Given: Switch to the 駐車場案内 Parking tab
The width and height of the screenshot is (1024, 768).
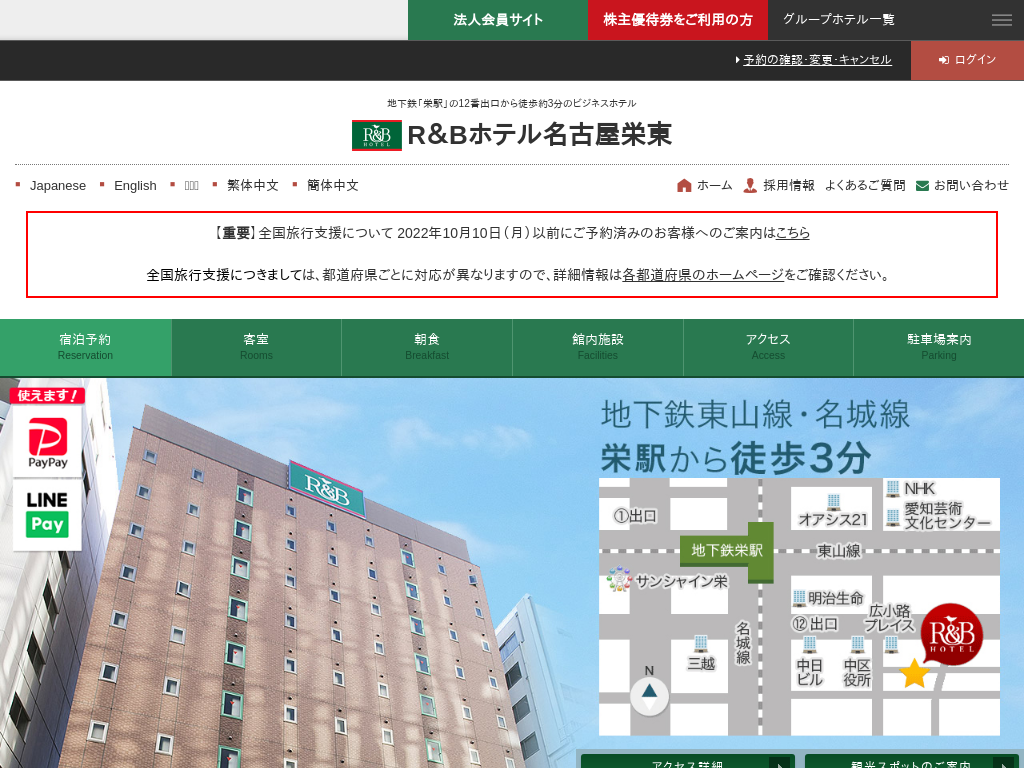Looking at the screenshot, I should [x=938, y=347].
